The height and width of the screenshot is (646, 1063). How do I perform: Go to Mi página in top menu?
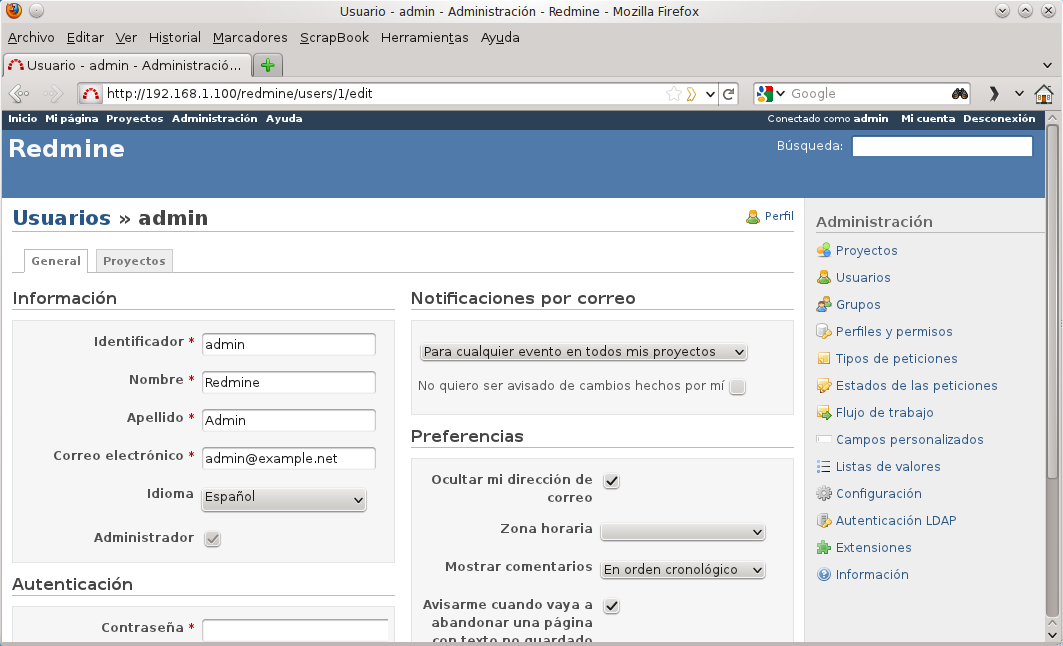click(x=72, y=119)
